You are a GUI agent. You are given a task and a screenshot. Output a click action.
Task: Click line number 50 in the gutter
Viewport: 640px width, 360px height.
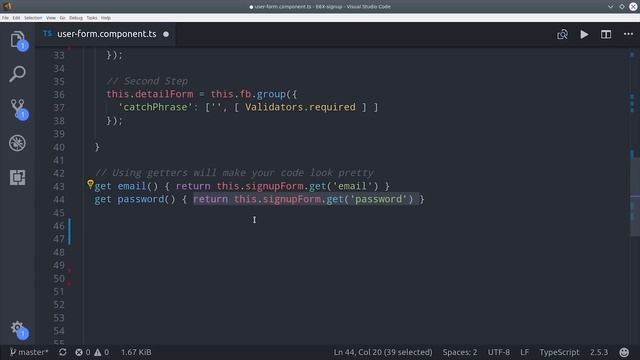point(59,278)
